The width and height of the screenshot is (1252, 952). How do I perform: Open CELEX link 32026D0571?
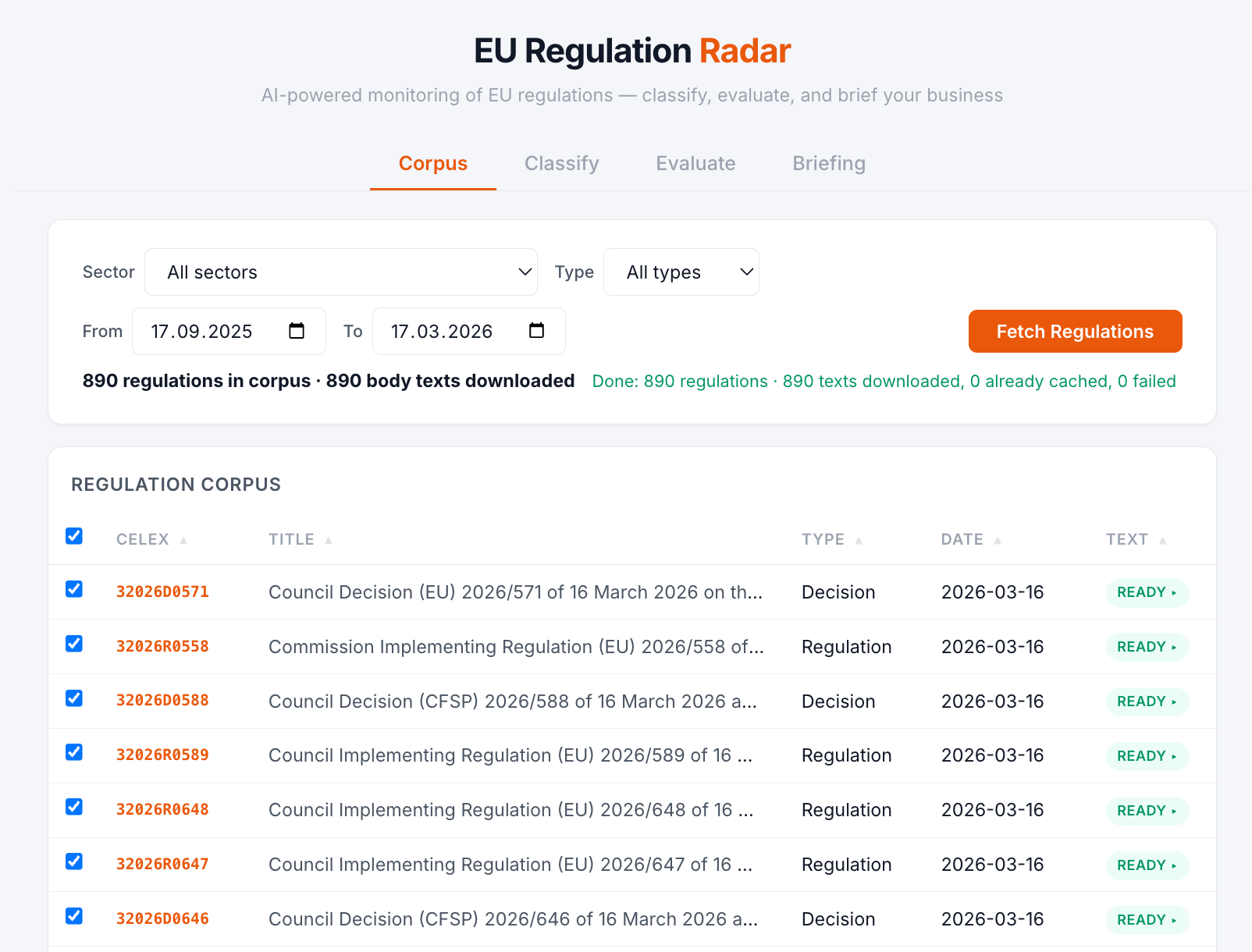coord(162,592)
